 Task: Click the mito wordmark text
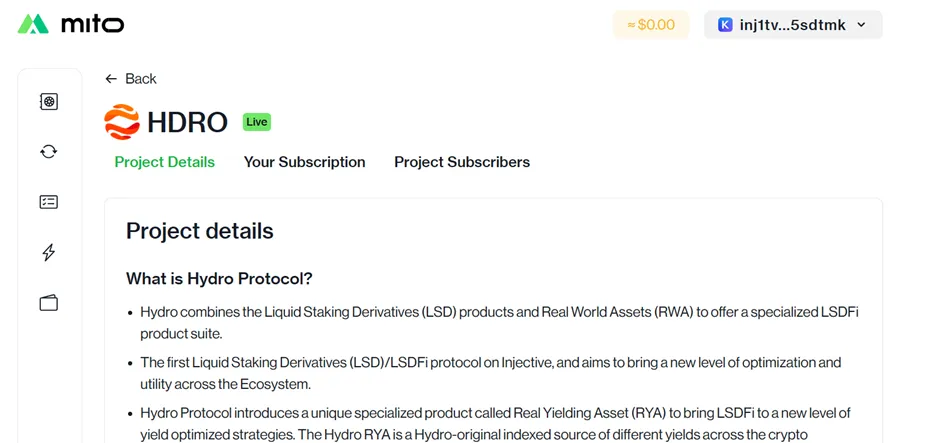92,25
